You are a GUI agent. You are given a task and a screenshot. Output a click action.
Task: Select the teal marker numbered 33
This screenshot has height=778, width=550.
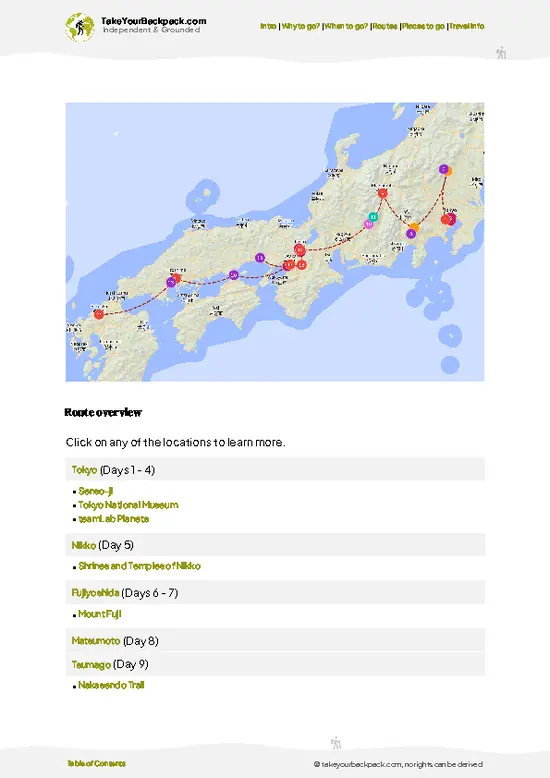tap(373, 217)
